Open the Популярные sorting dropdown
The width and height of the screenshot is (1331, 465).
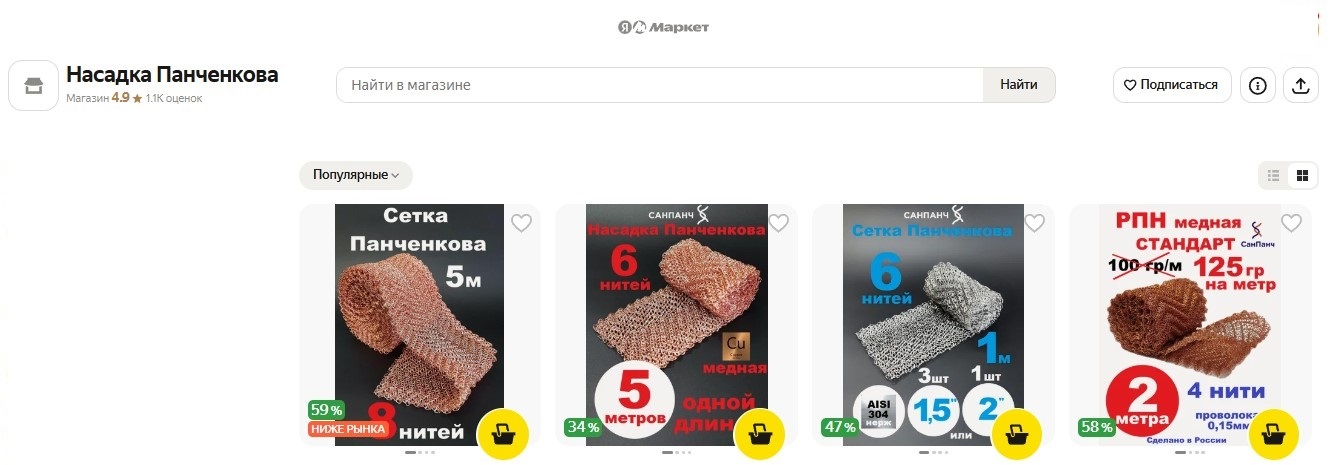356,175
